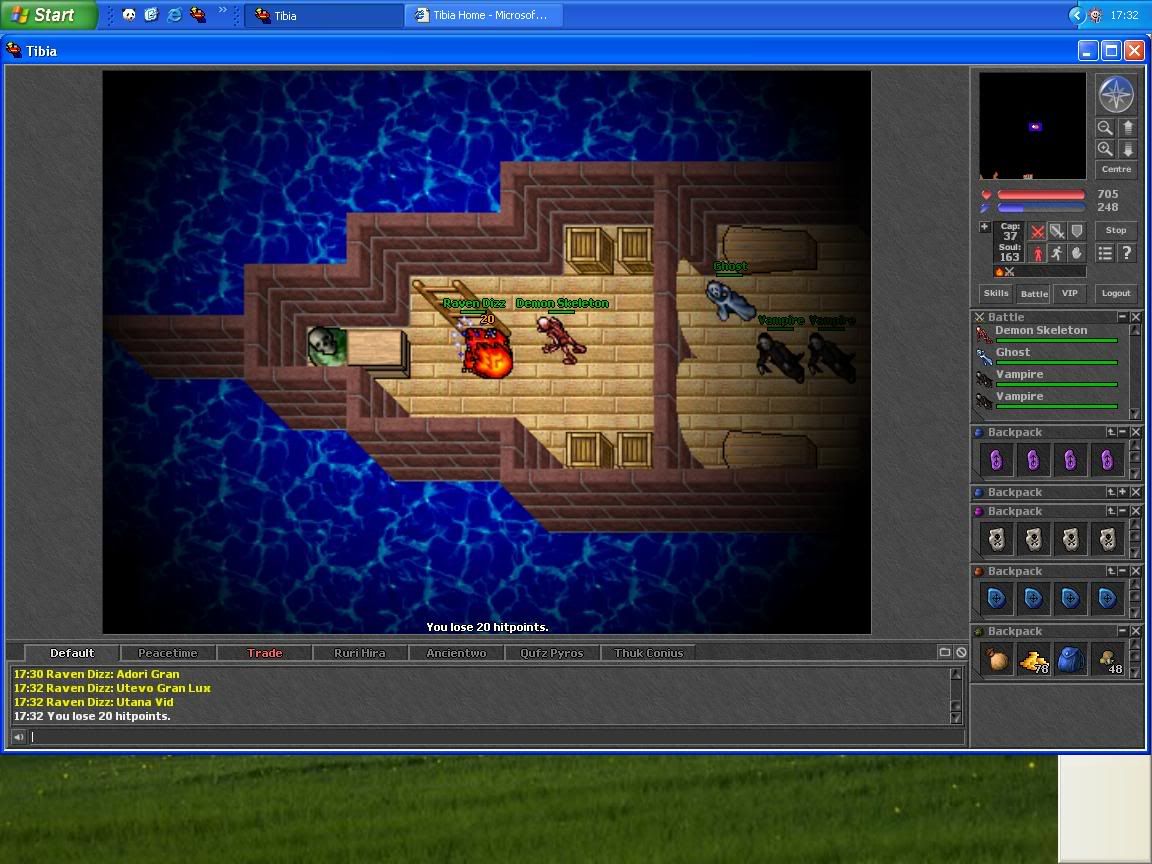Enable stand-while-fighting mode
Viewport: 1152px width, 864px height.
point(1037,253)
